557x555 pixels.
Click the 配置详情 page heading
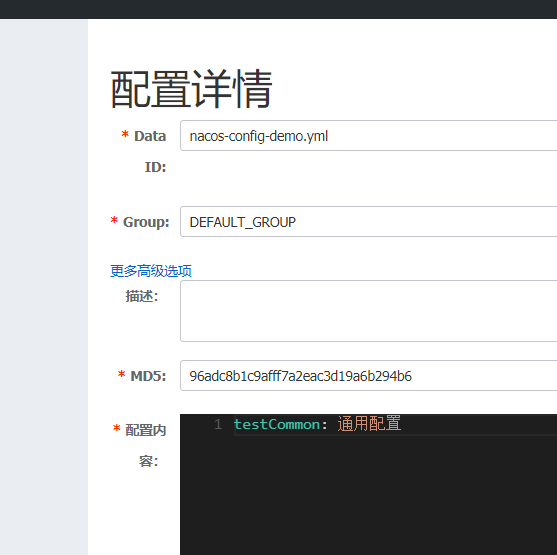[191, 89]
